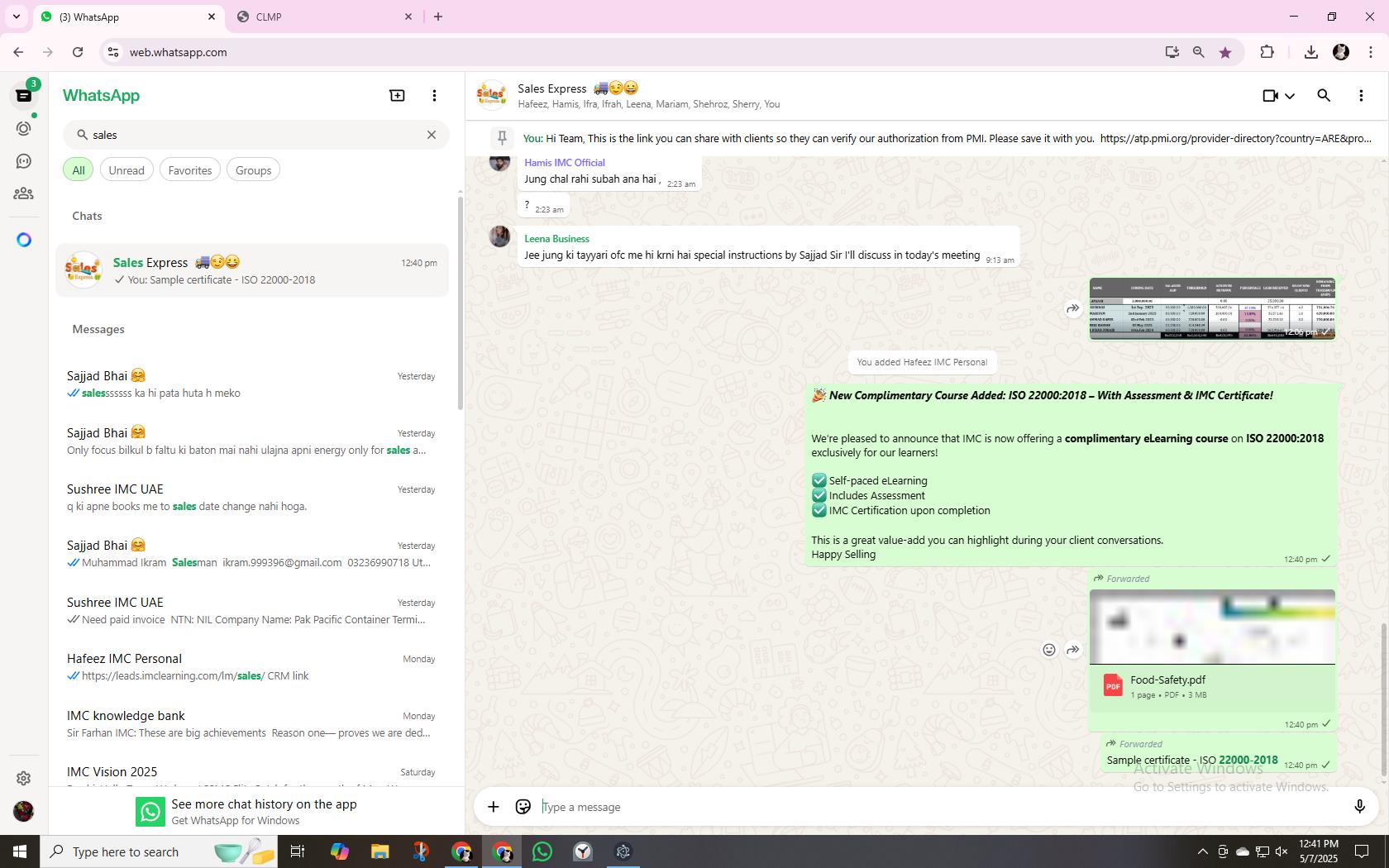Select the Unread filter chip
This screenshot has width=1389, height=868.
pyautogui.click(x=126, y=170)
